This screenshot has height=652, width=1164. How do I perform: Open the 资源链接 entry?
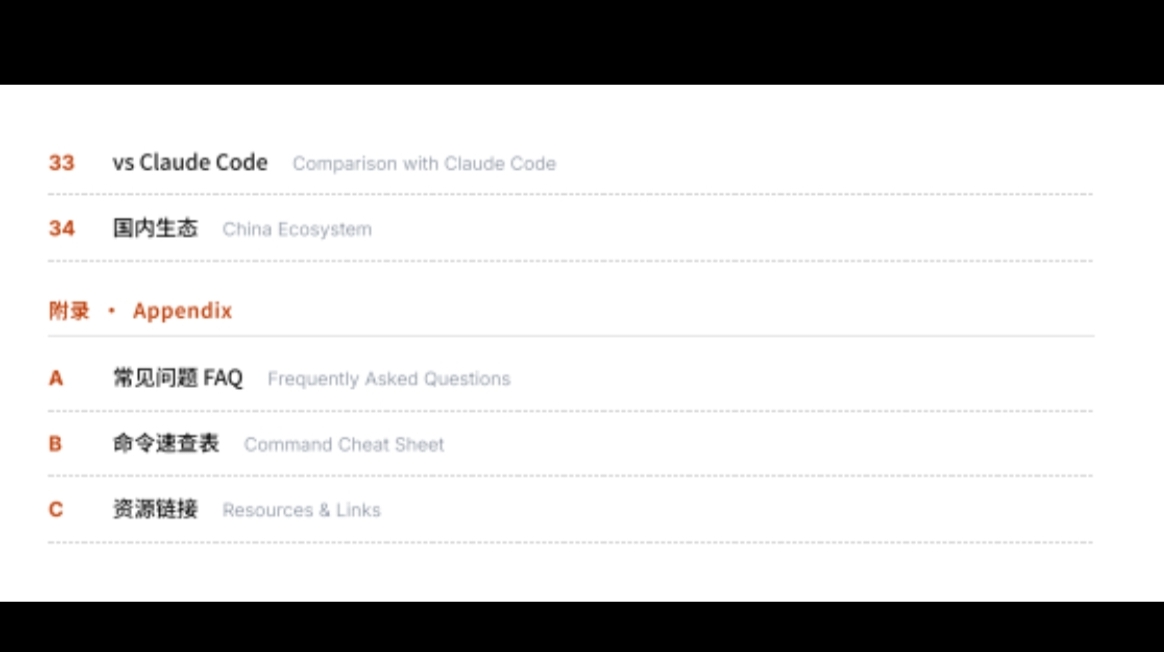click(155, 510)
